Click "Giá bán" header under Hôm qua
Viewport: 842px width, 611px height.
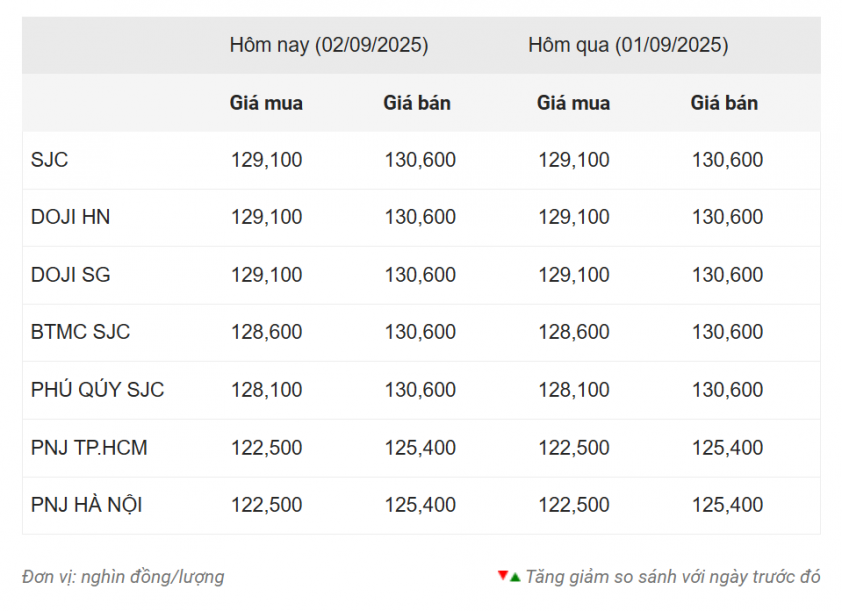(x=724, y=103)
